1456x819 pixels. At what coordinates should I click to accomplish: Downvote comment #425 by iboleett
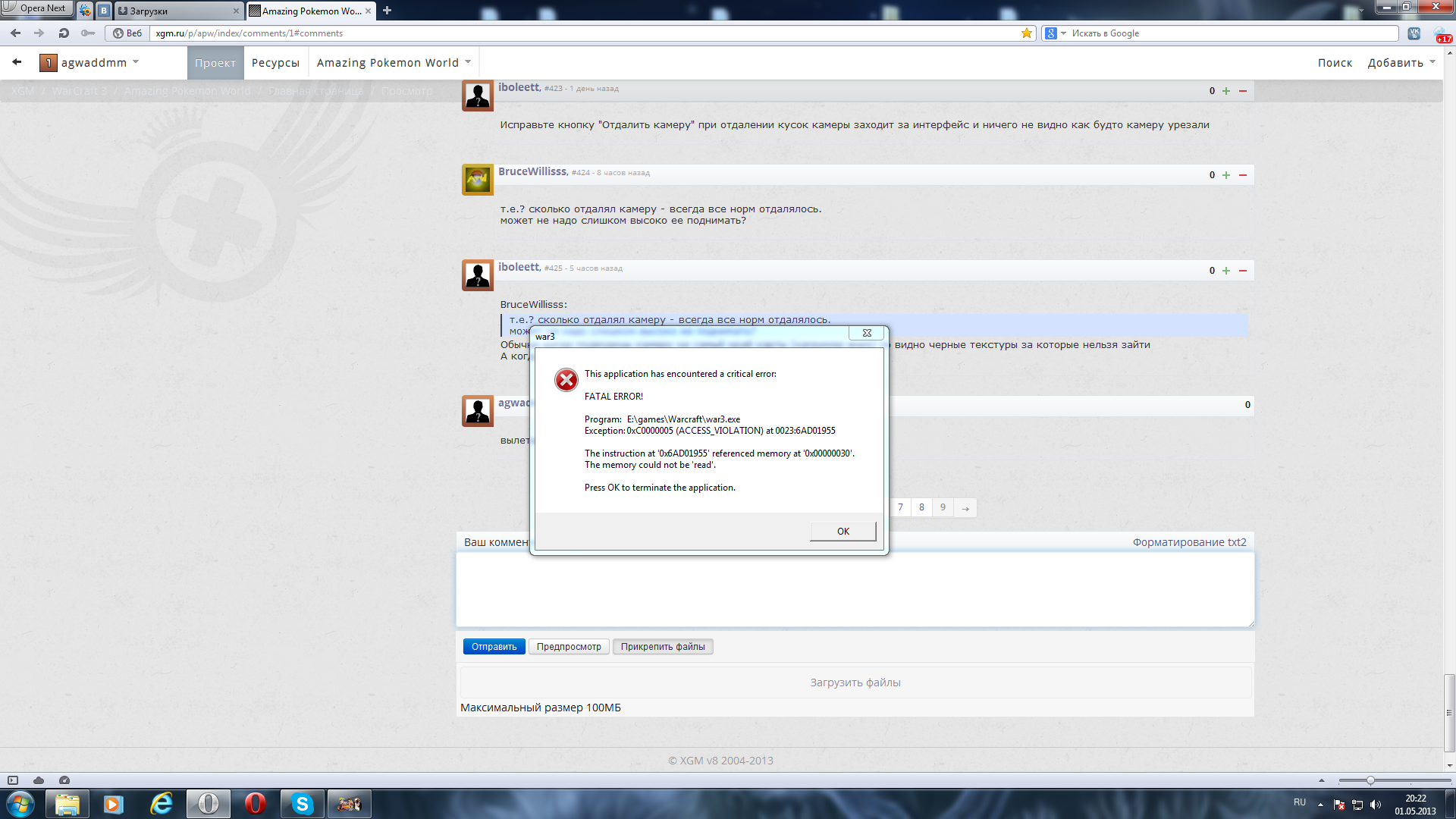point(1242,271)
